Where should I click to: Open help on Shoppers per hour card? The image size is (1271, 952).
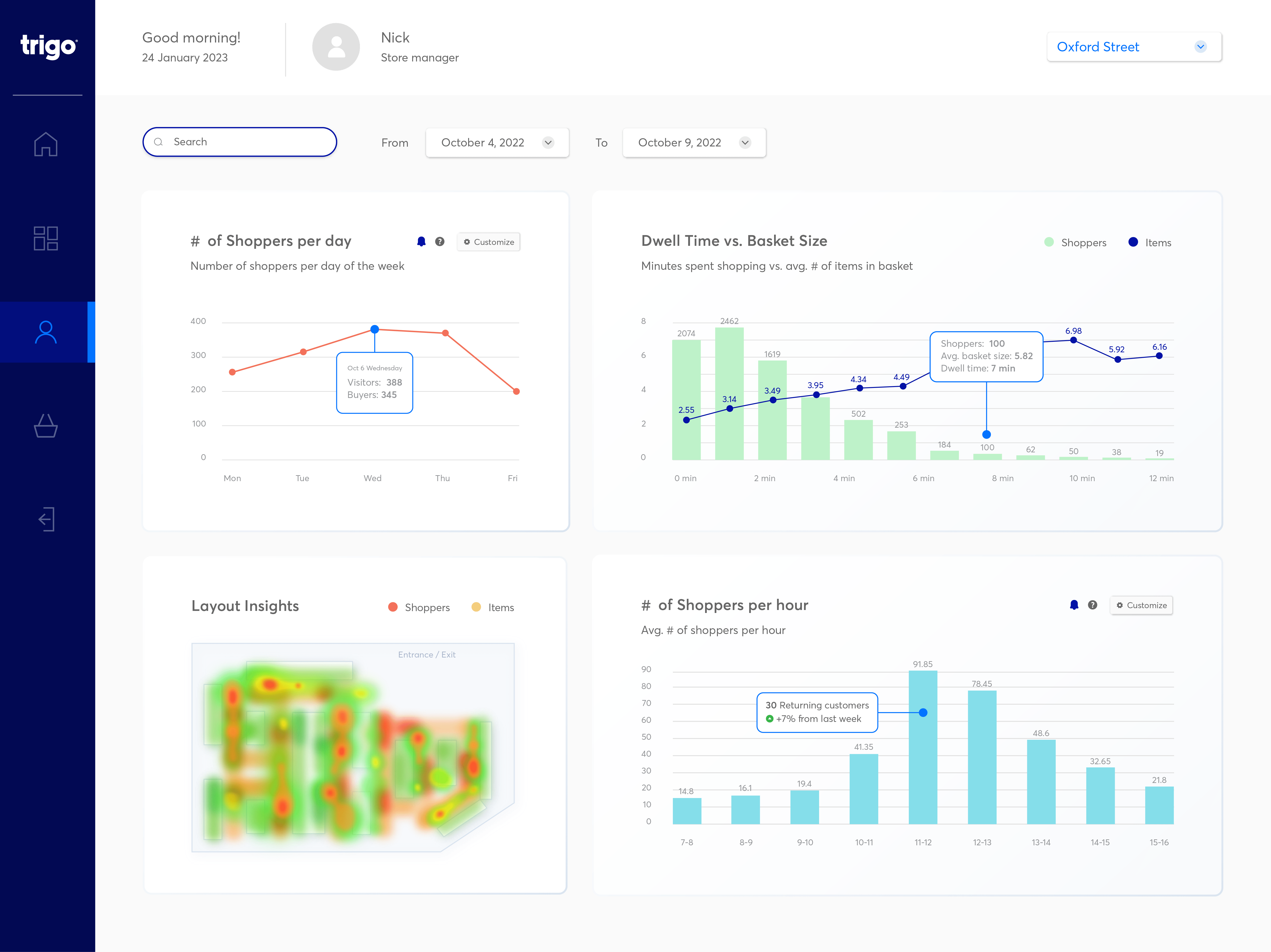pyautogui.click(x=1092, y=605)
